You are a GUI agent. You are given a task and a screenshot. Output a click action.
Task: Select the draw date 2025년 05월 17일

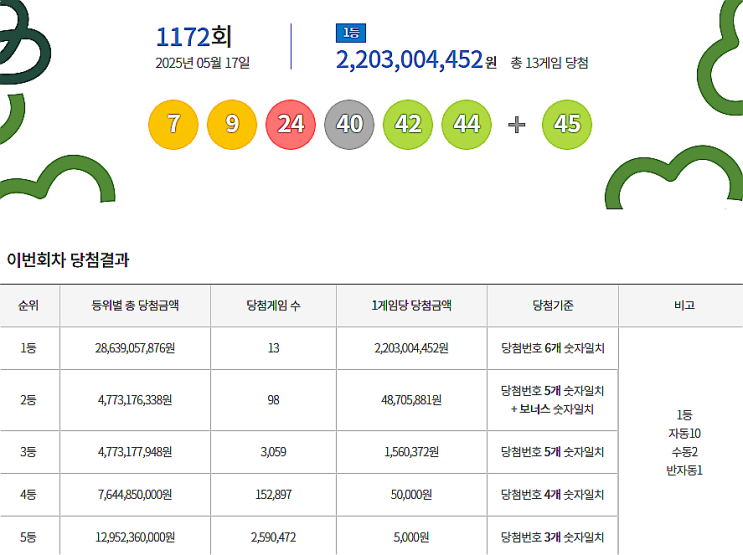click(202, 63)
